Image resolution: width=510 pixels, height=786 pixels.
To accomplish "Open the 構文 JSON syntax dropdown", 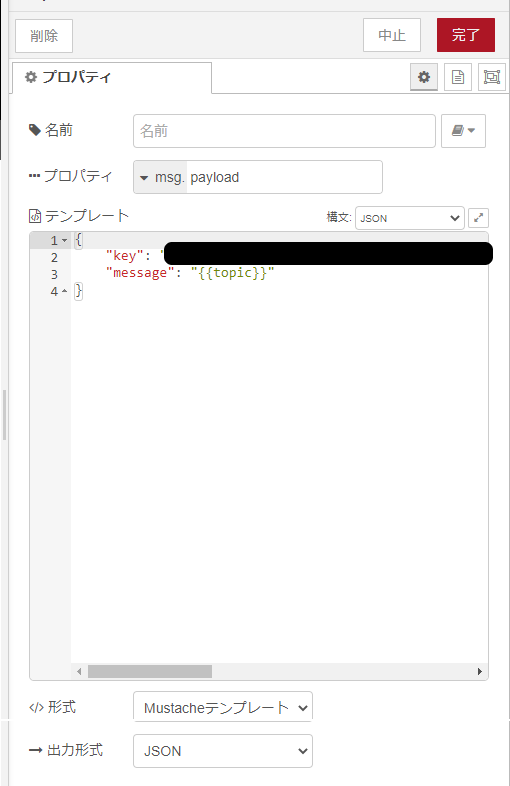I will 410,218.
